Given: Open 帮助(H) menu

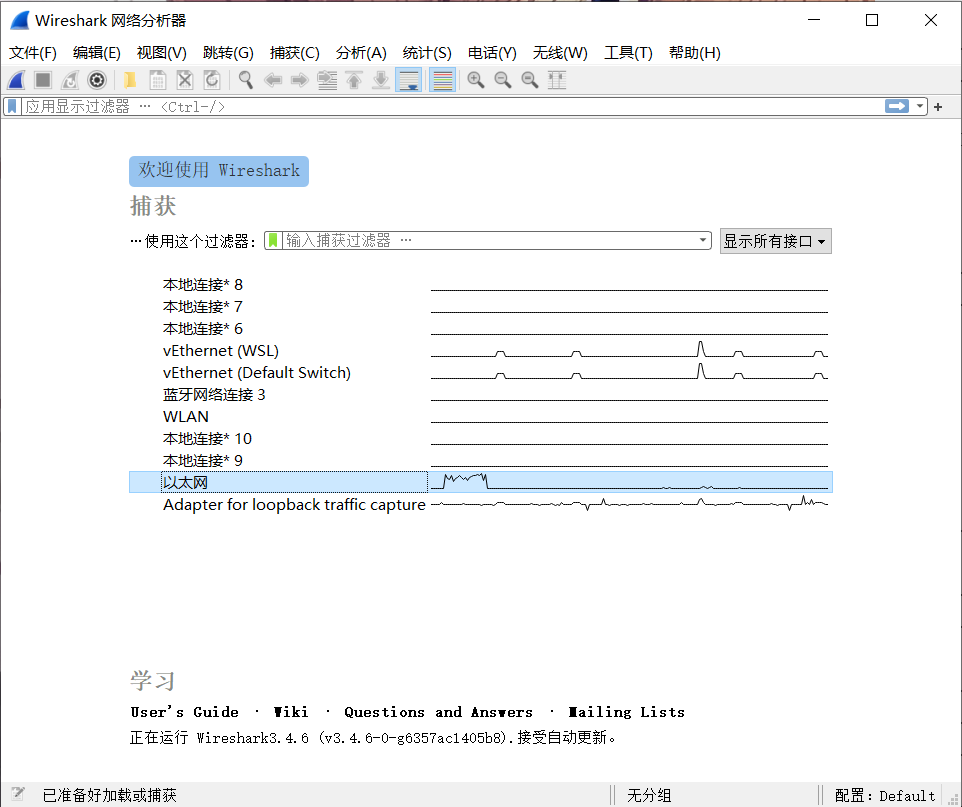Looking at the screenshot, I should click(695, 53).
